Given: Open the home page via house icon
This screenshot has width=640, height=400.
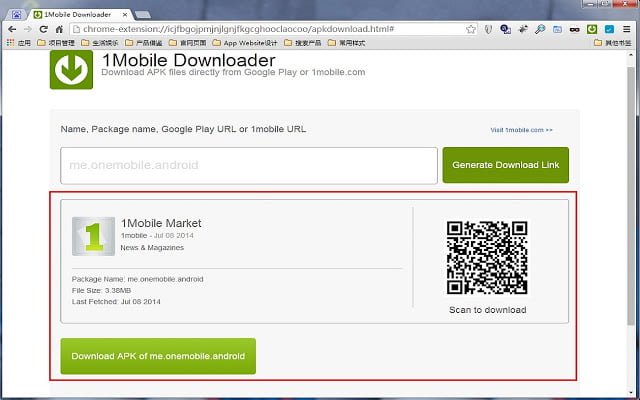Looking at the screenshot, I should [59, 29].
